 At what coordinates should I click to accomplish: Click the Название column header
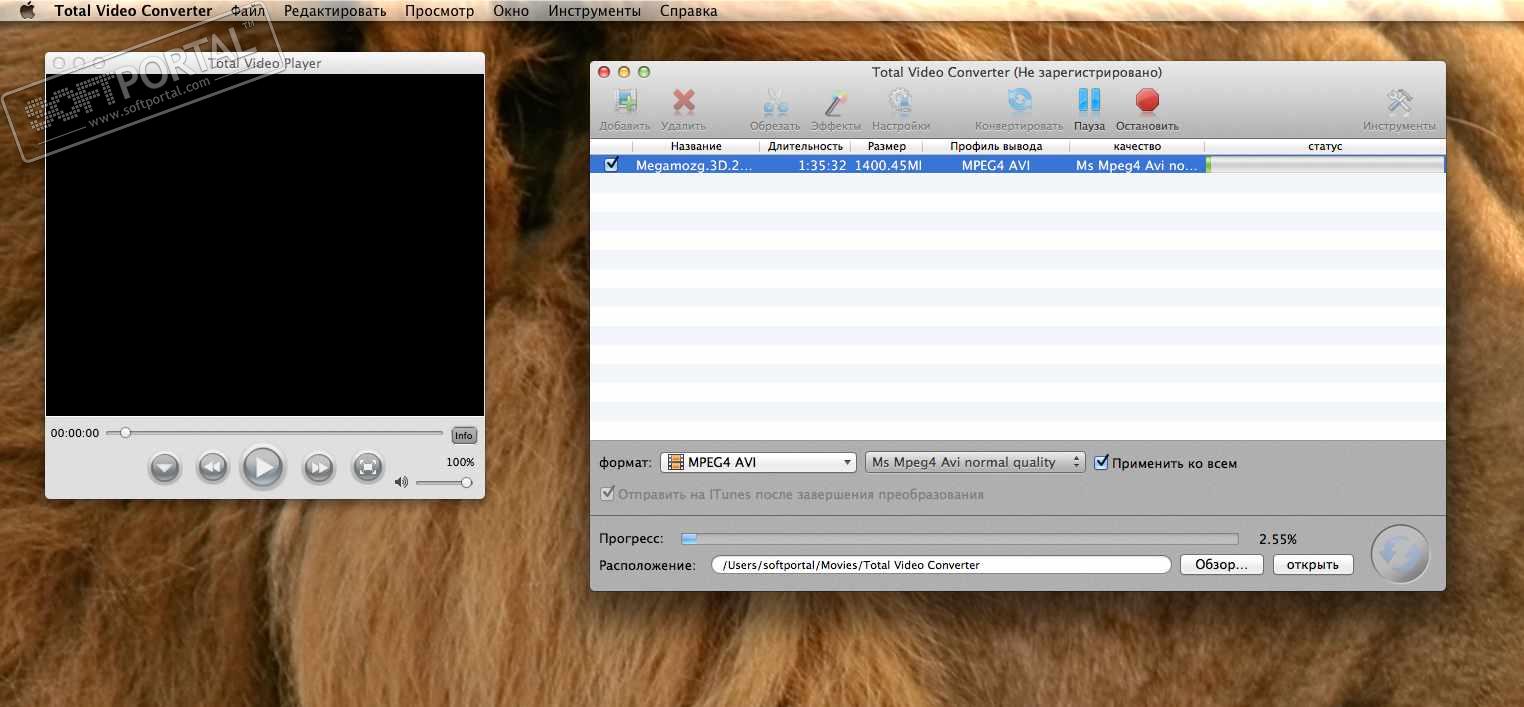click(696, 146)
